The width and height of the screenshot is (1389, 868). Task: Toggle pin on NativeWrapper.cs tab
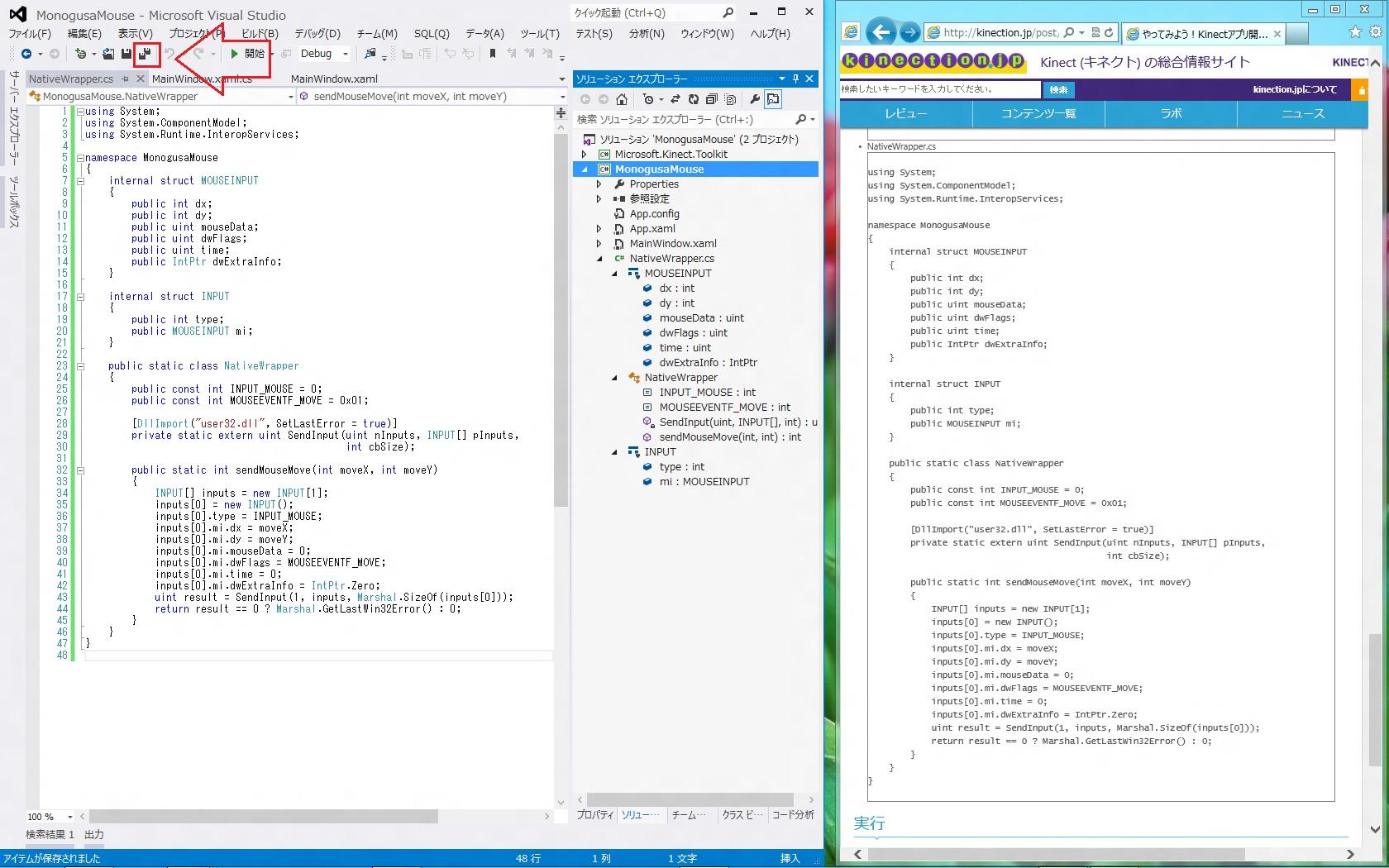pos(126,79)
